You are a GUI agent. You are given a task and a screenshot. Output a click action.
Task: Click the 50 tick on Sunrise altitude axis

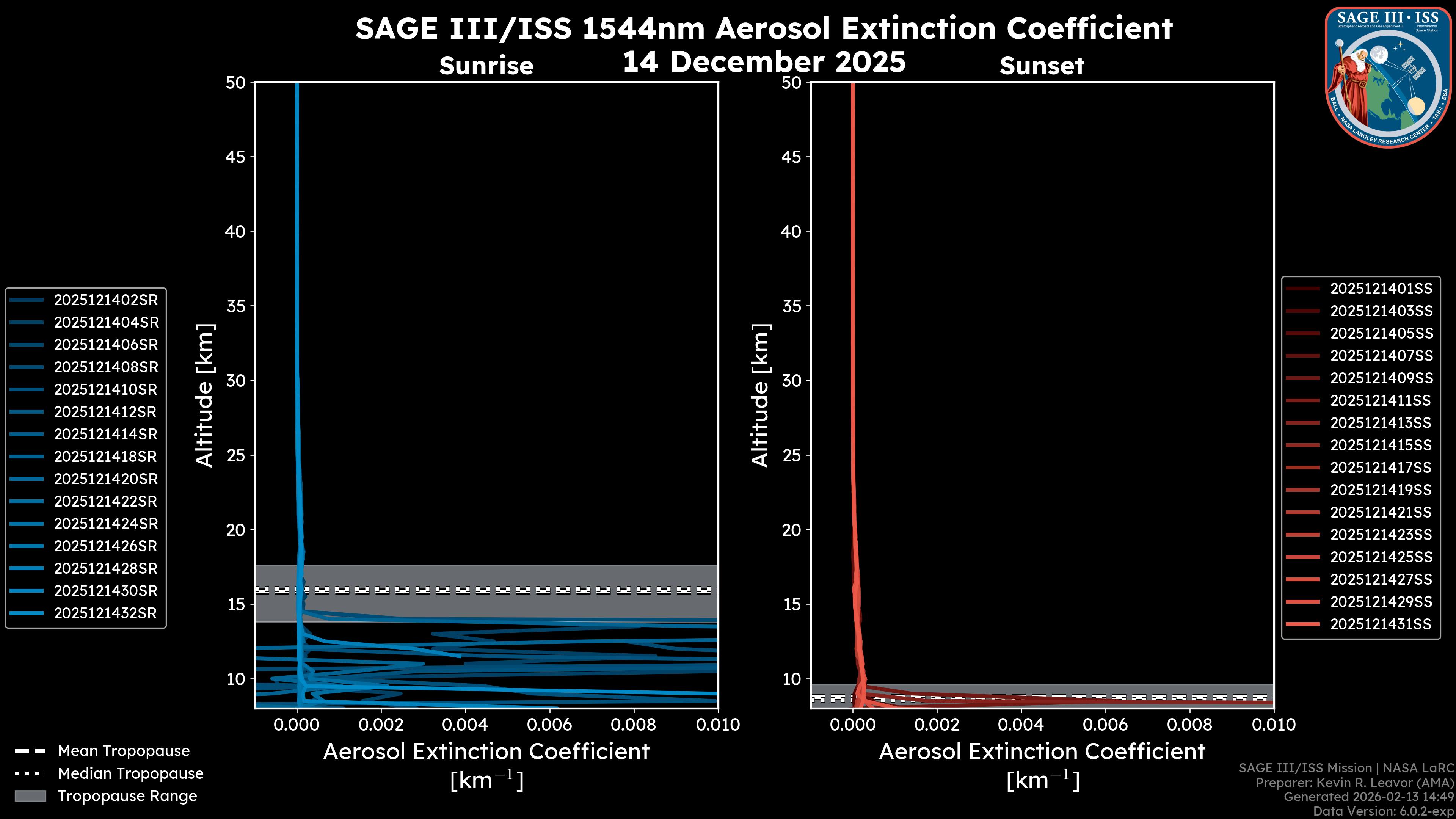(236, 83)
